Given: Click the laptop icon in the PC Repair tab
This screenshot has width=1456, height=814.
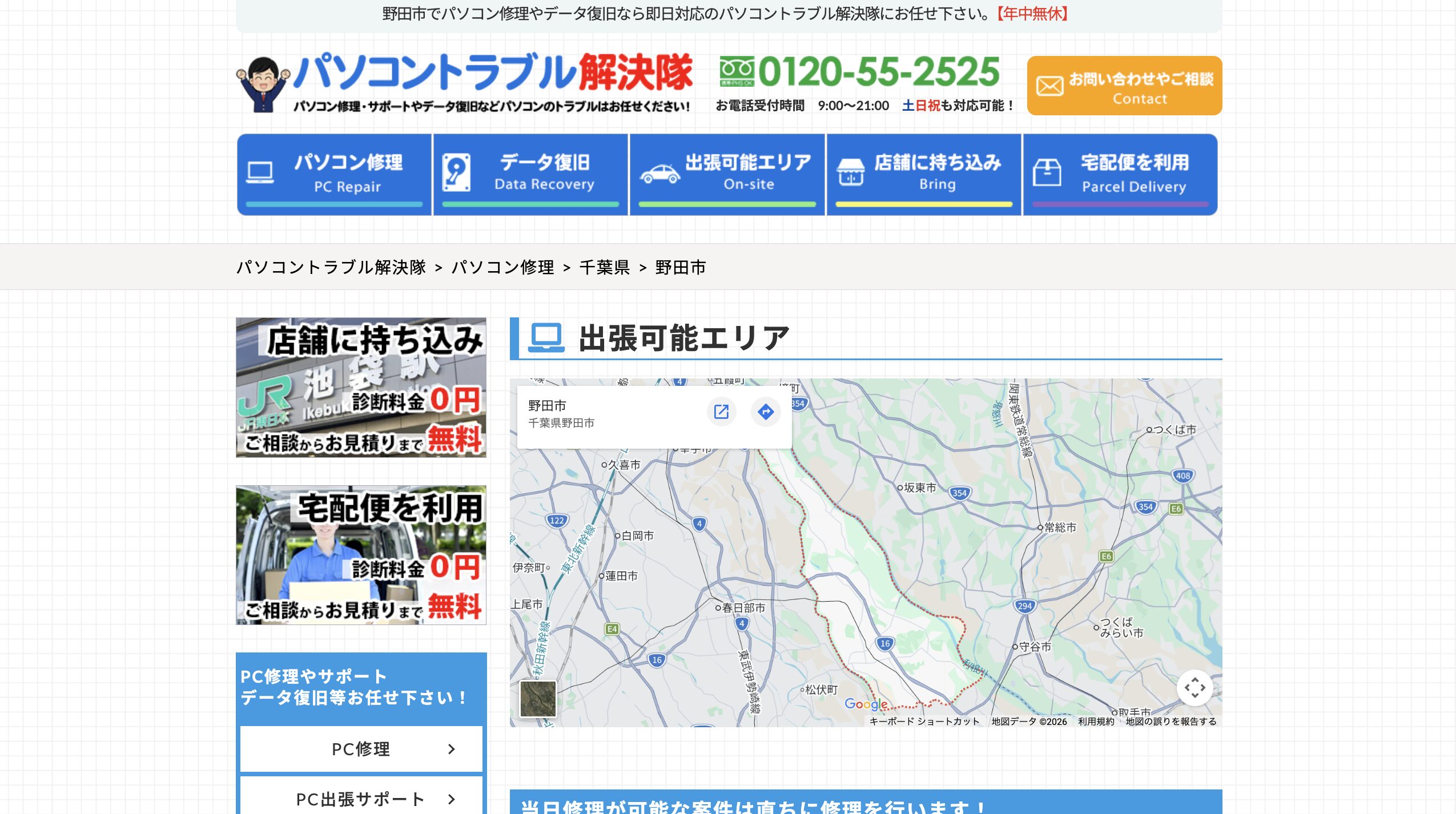Looking at the screenshot, I should point(260,172).
